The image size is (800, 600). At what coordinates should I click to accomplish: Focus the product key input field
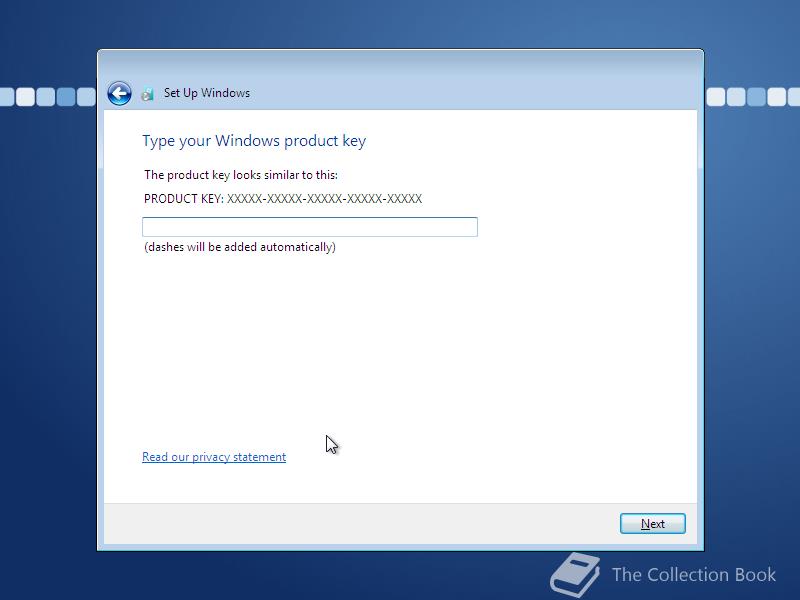310,227
